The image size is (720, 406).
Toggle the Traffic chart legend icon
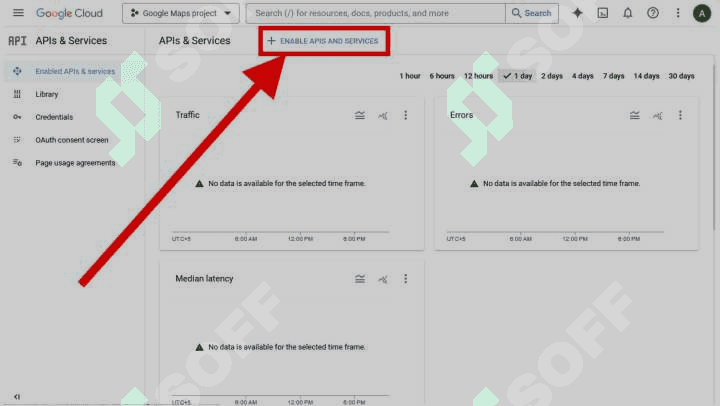click(x=360, y=115)
